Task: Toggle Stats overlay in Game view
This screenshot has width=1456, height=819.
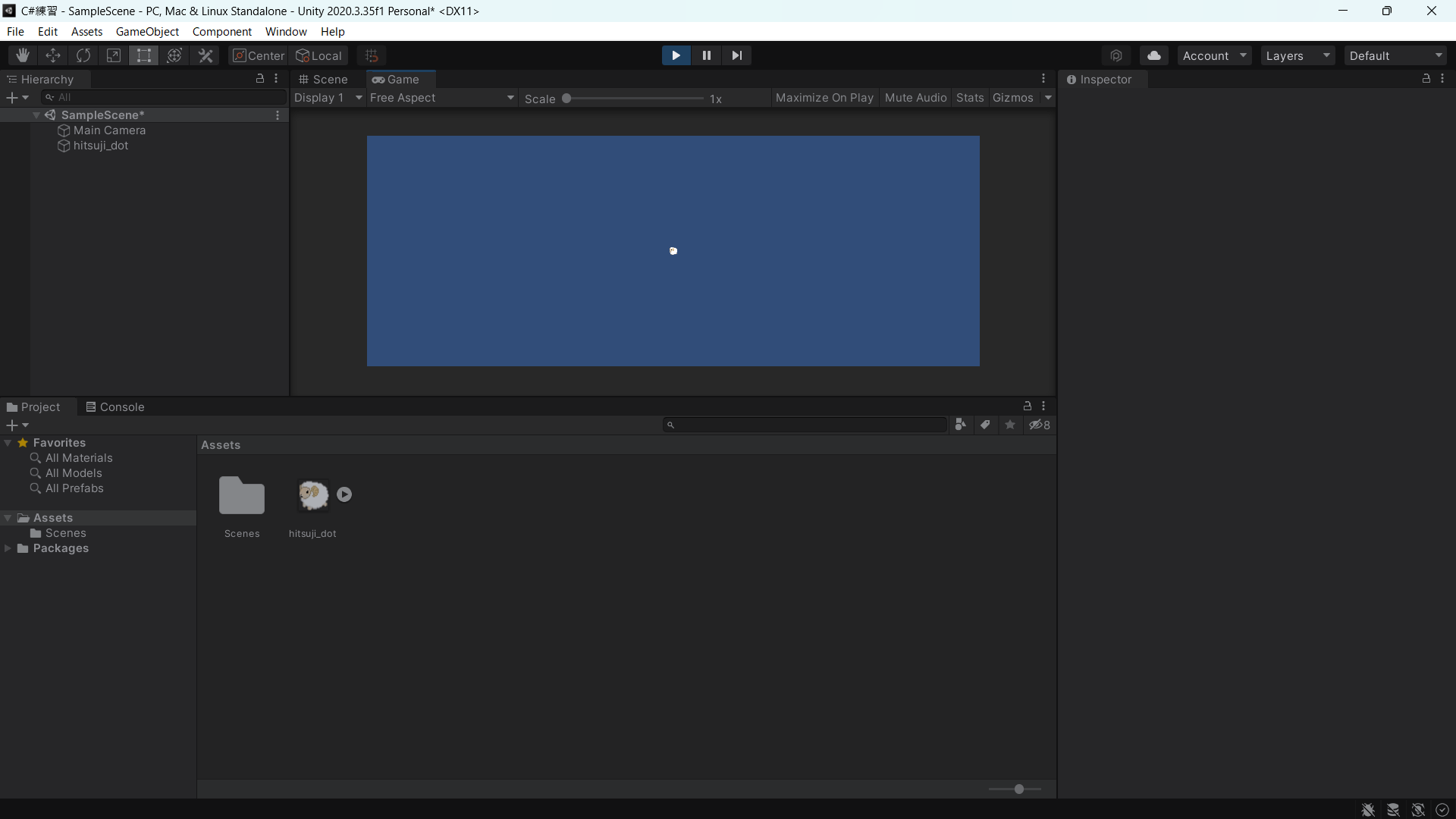Action: (x=969, y=97)
